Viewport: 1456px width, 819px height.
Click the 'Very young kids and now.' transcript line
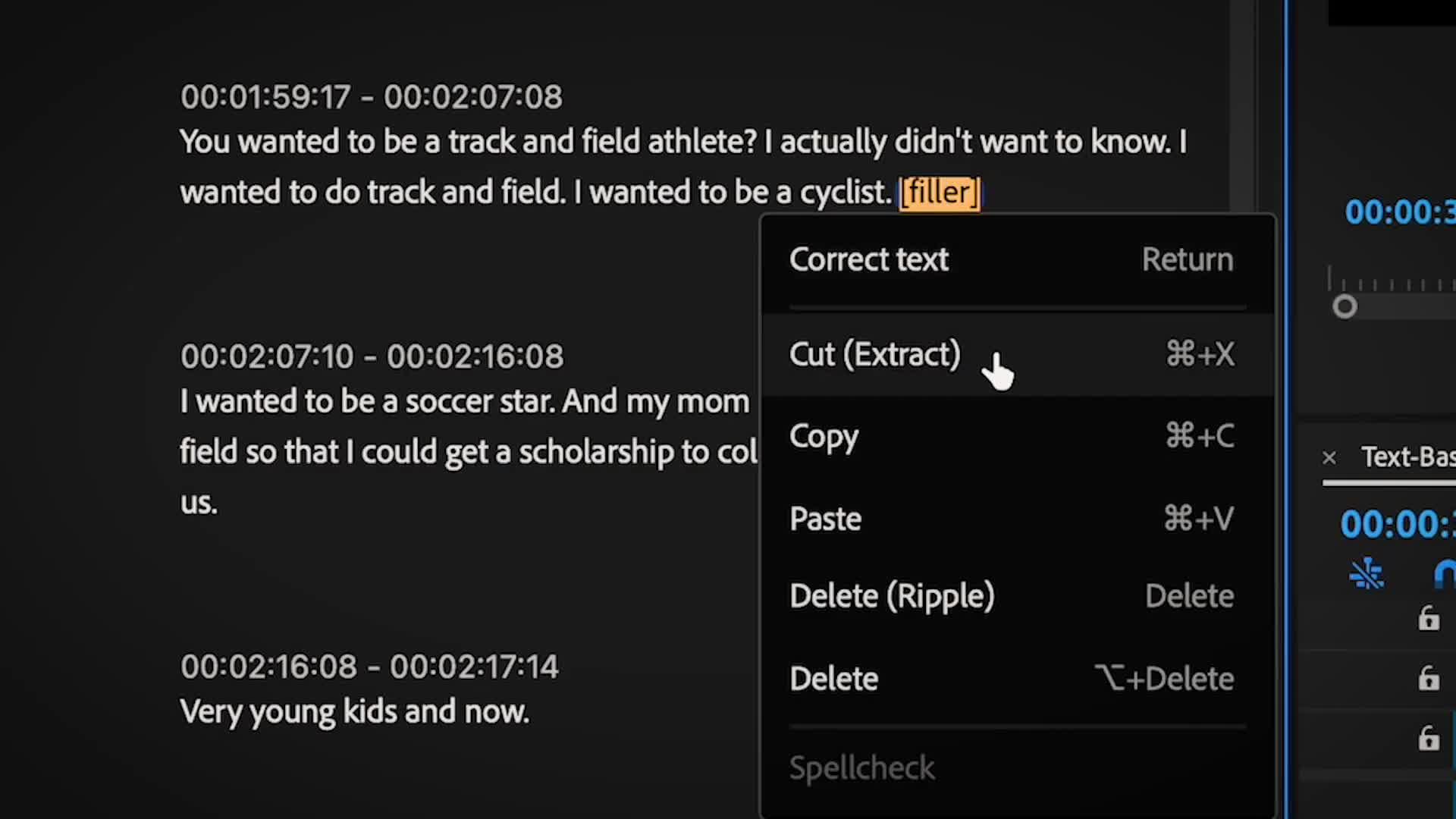[x=354, y=712]
